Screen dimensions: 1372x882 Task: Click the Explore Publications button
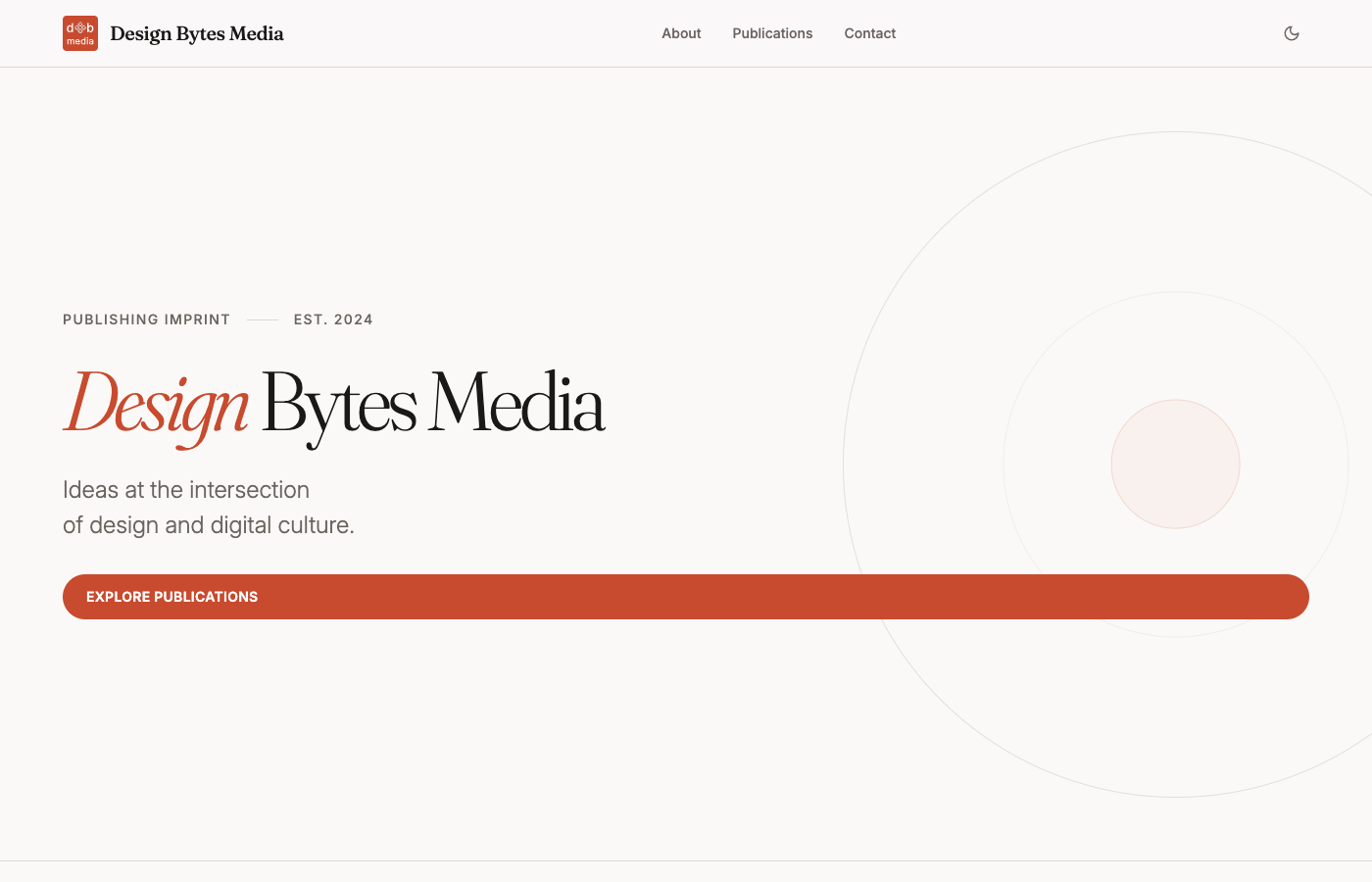tap(686, 596)
